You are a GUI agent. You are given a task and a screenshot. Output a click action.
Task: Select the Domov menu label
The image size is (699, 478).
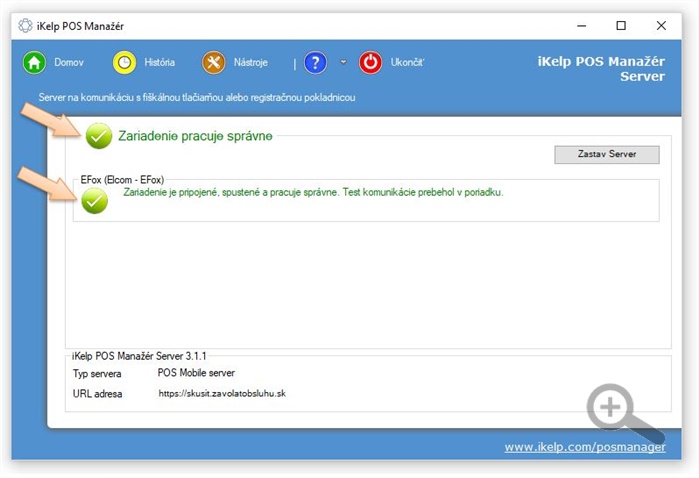pos(69,62)
